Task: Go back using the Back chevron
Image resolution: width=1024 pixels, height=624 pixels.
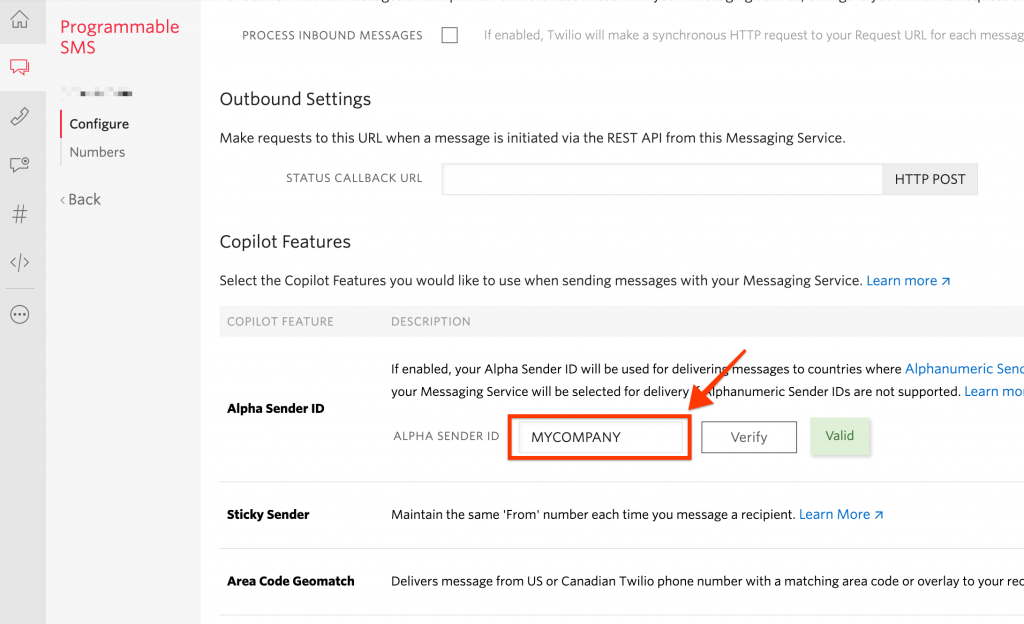Action: (80, 199)
